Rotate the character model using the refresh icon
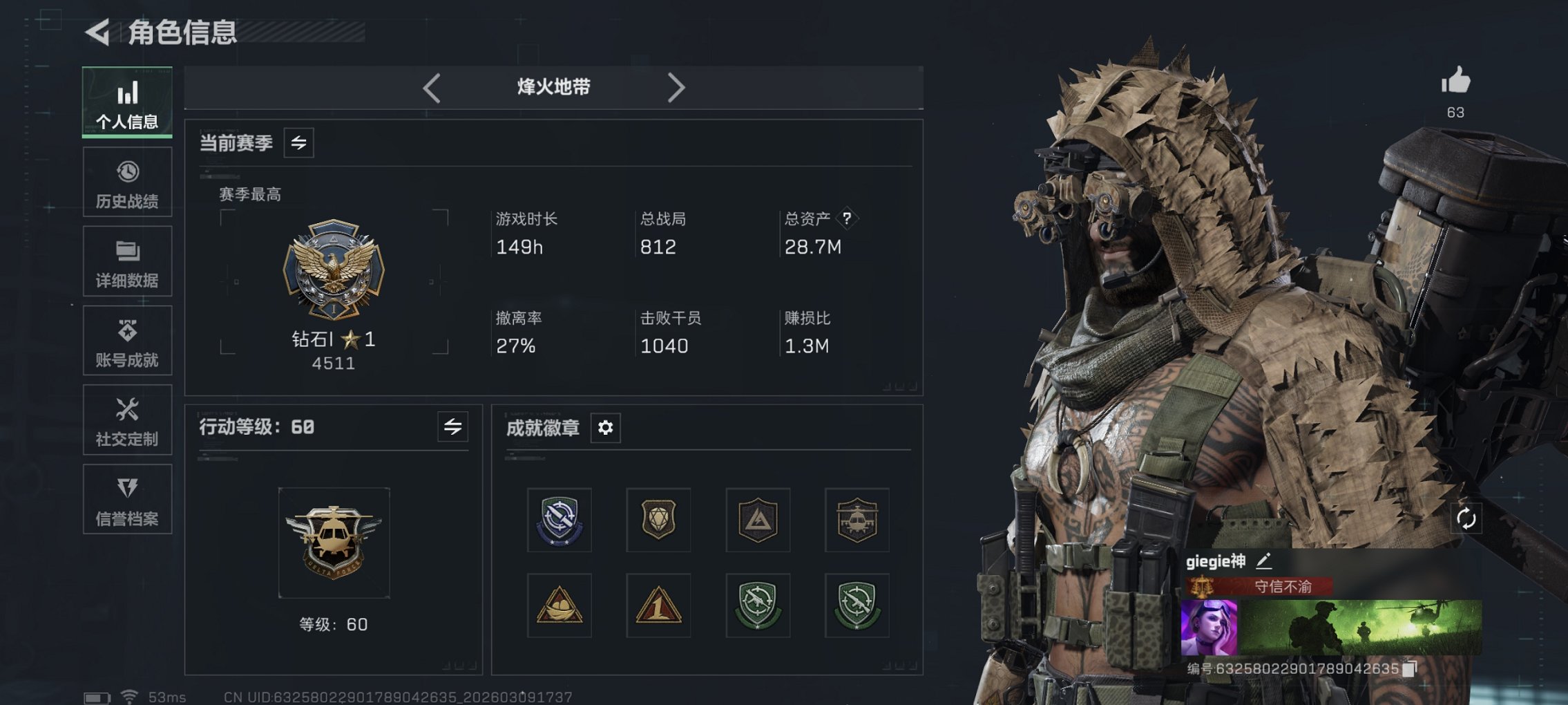The image size is (1568, 705). click(x=1466, y=518)
